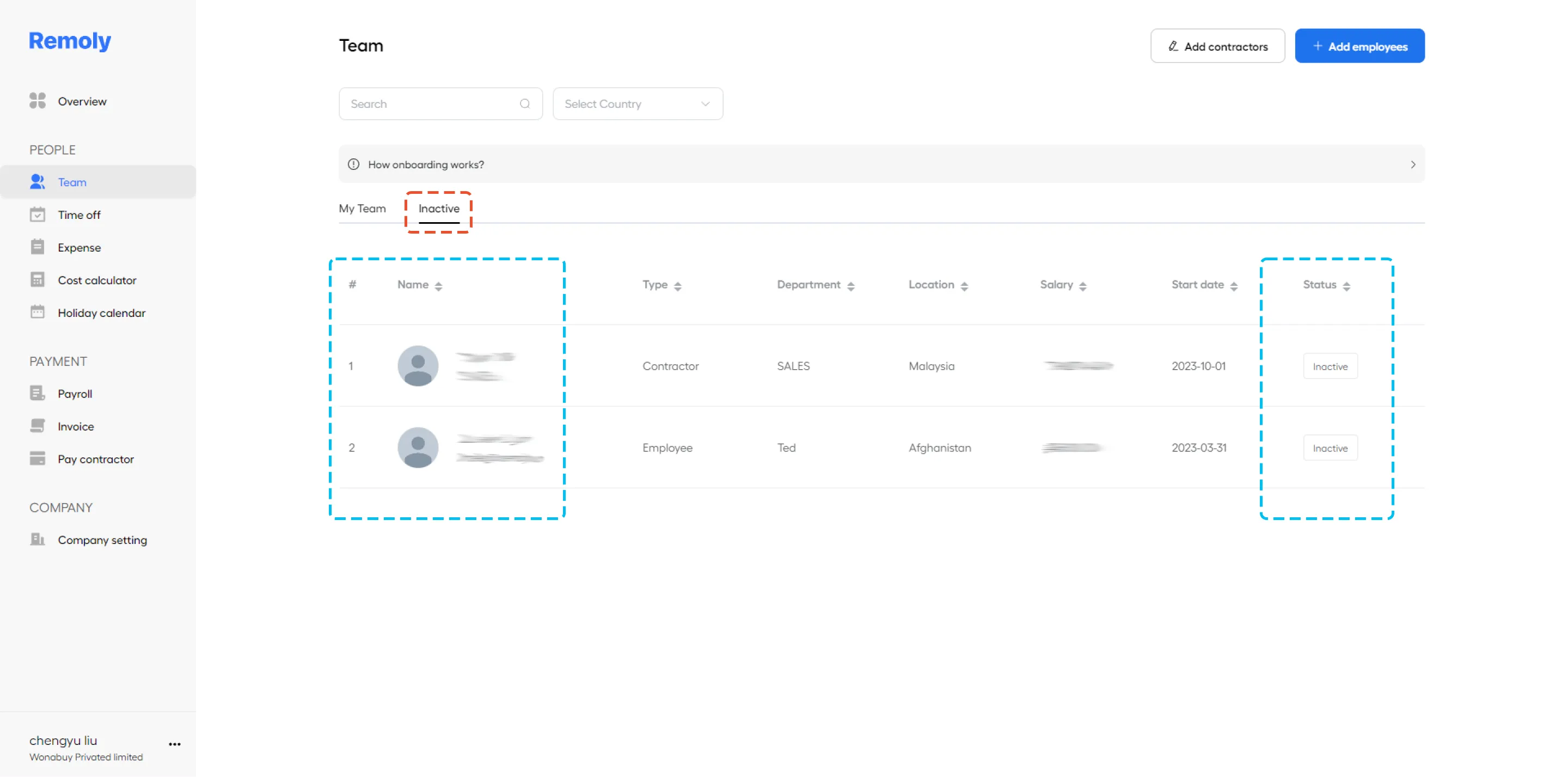
Task: Click the Ted department cell
Action: tap(786, 448)
